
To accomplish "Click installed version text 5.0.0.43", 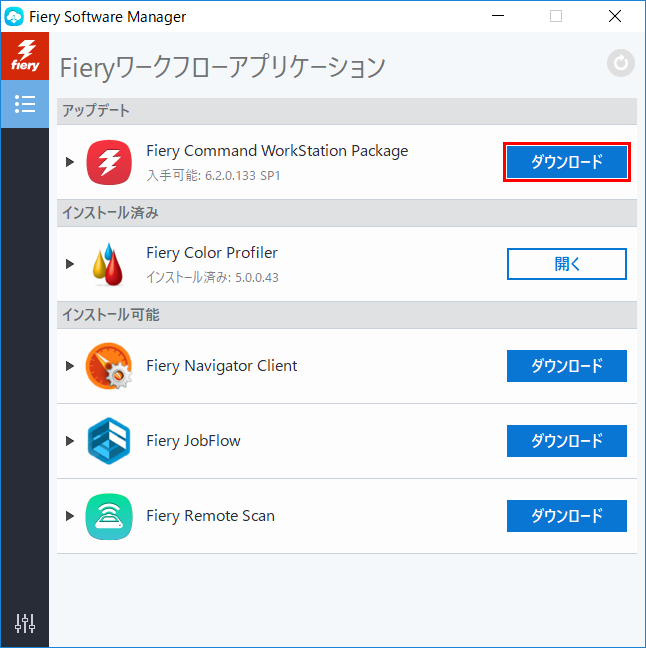I will pyautogui.click(x=257, y=277).
